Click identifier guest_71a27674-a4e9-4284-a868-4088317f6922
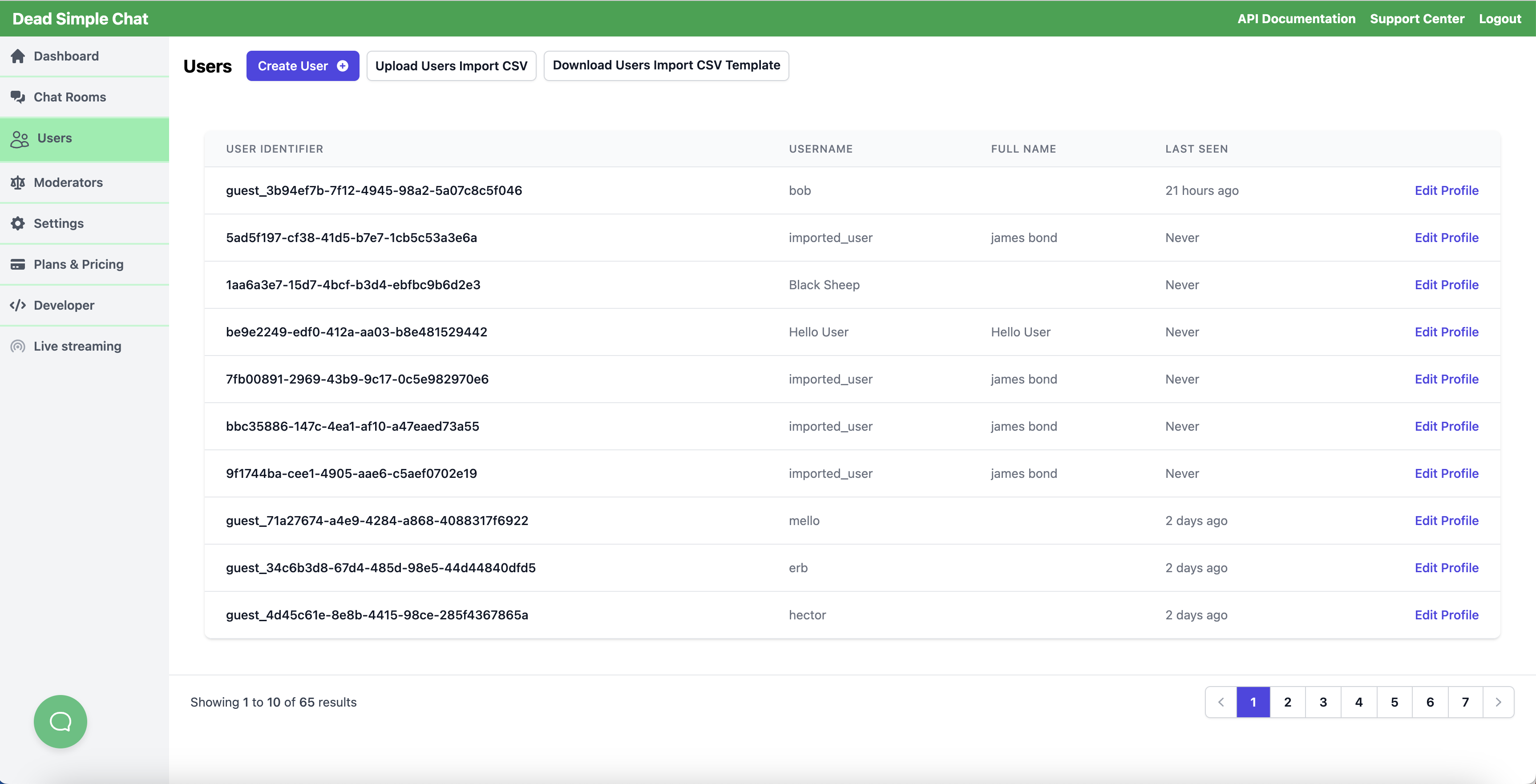Viewport: 1536px width, 784px height. [377, 521]
